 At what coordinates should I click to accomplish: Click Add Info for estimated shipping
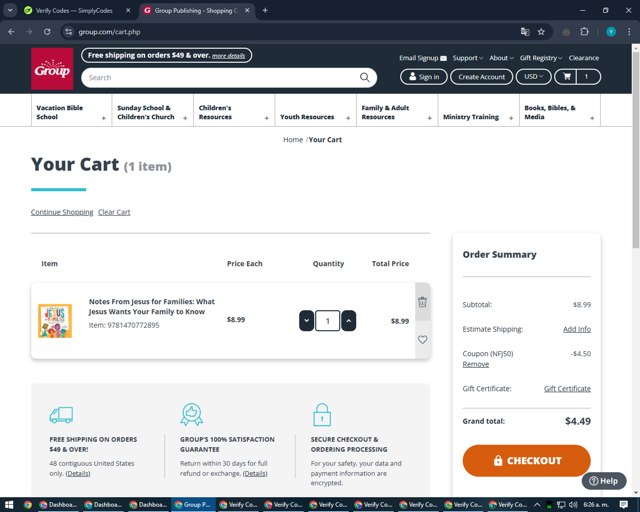coord(577,329)
